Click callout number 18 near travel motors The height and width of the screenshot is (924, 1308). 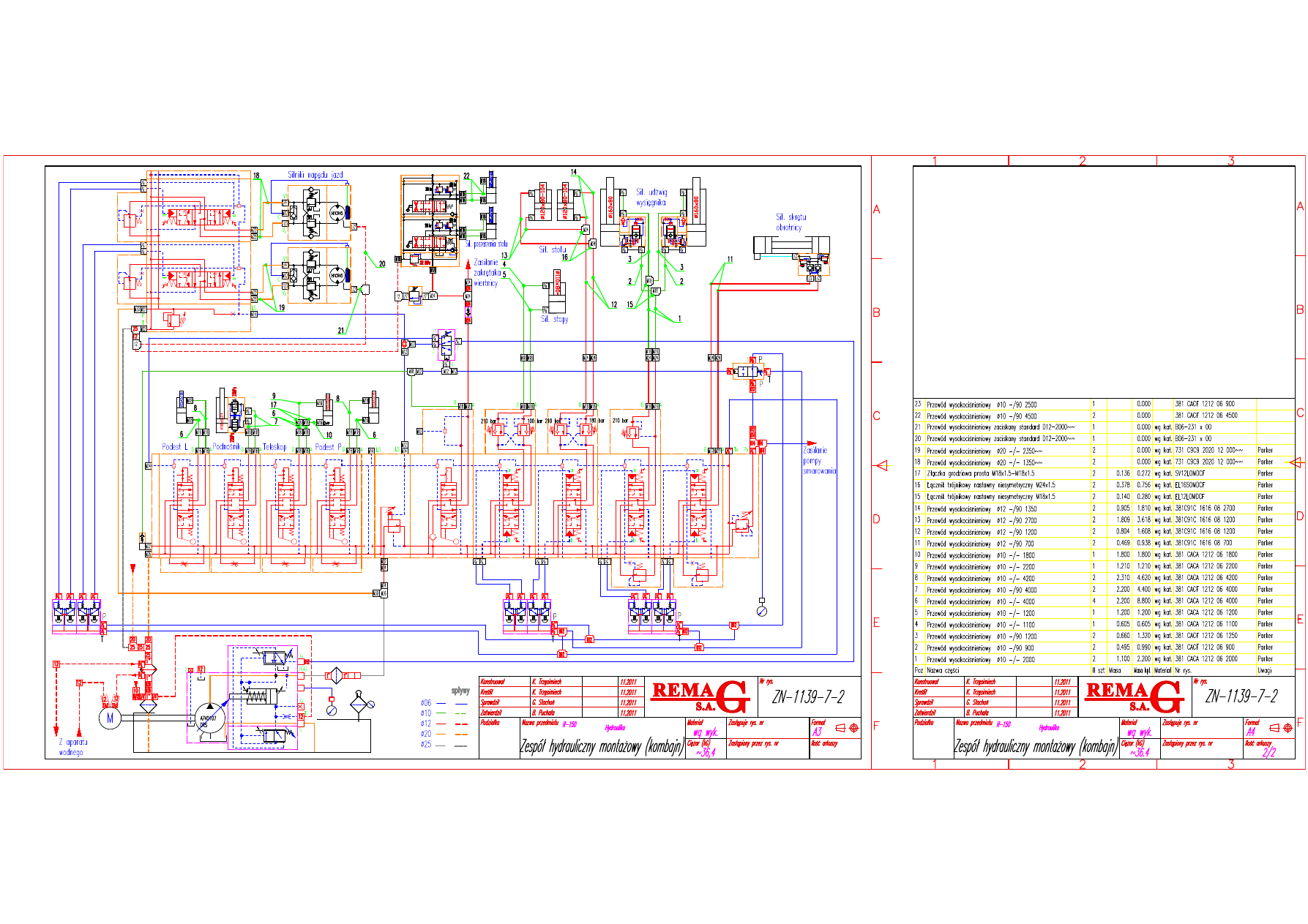click(x=256, y=176)
